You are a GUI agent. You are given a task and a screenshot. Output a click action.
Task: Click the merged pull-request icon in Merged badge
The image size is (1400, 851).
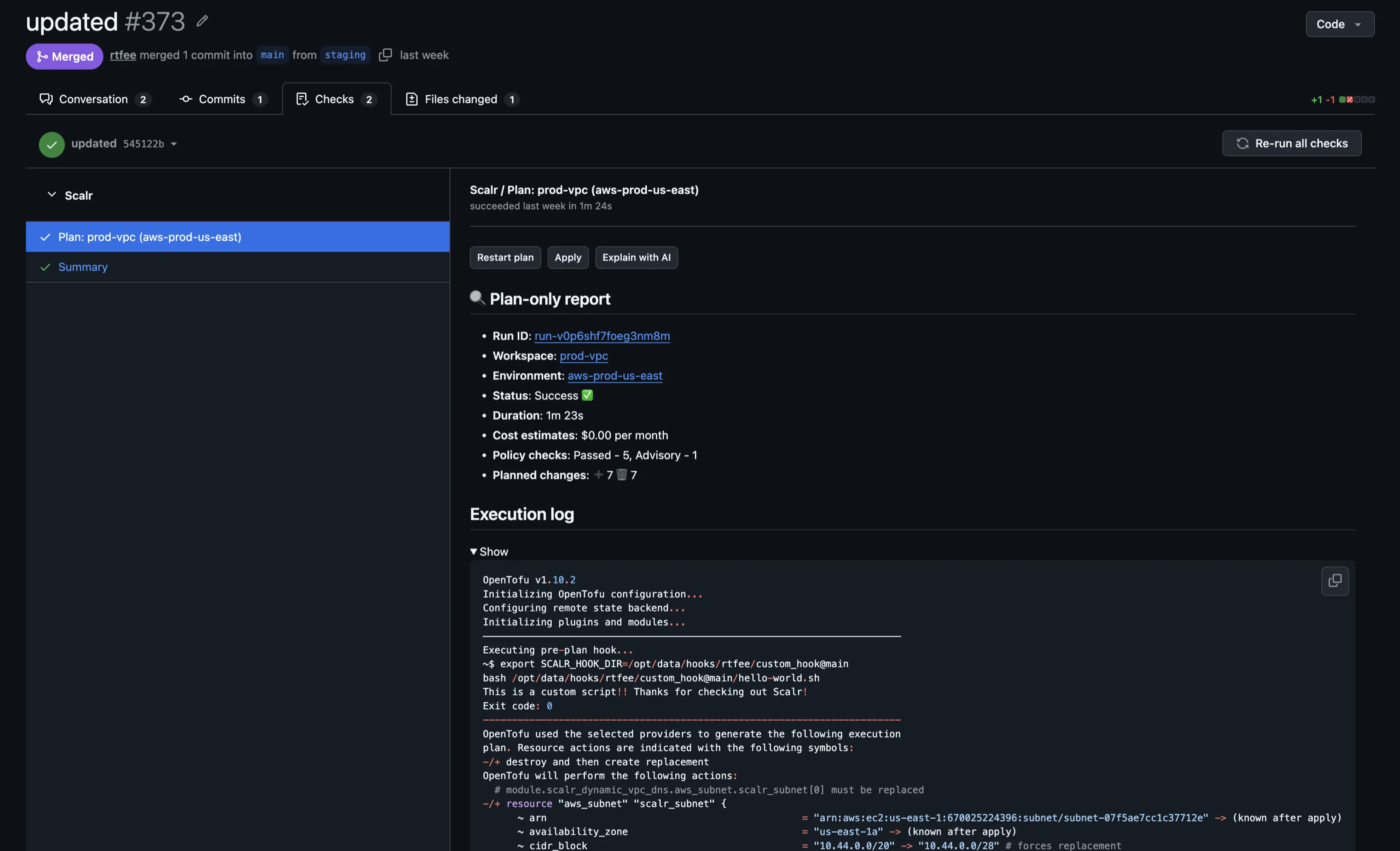(x=41, y=56)
